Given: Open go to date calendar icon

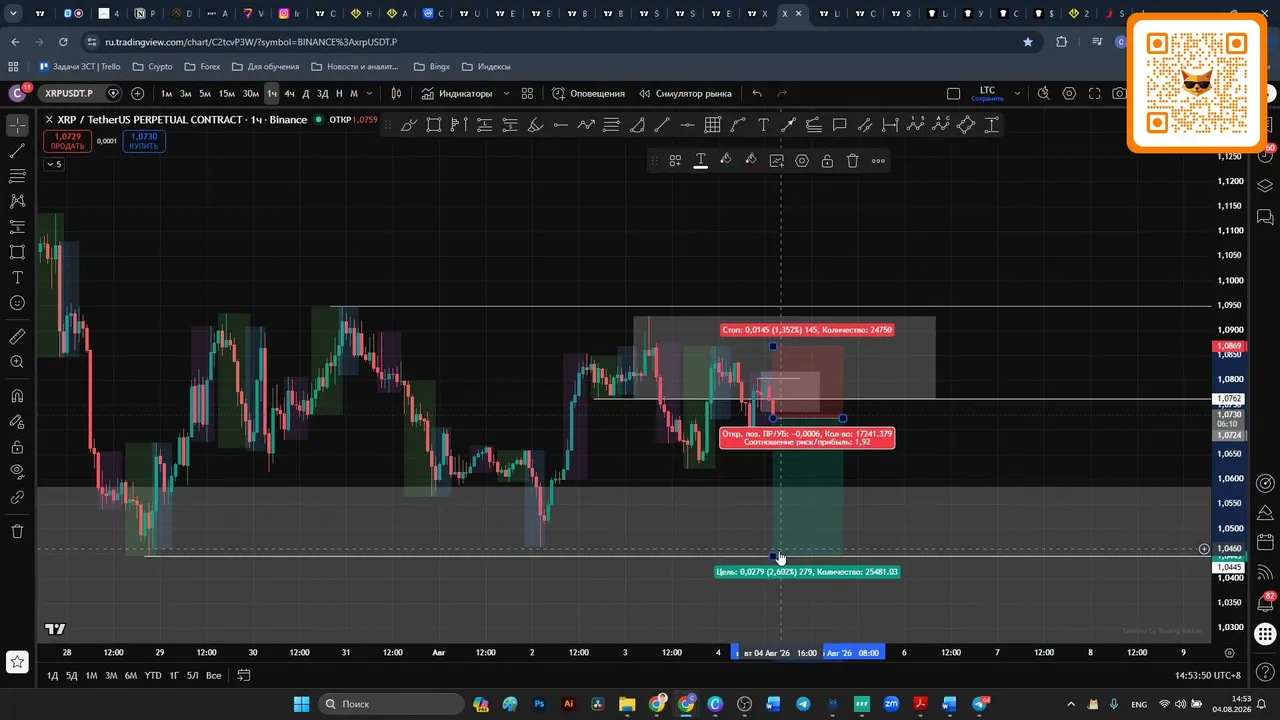Looking at the screenshot, I should 243,676.
